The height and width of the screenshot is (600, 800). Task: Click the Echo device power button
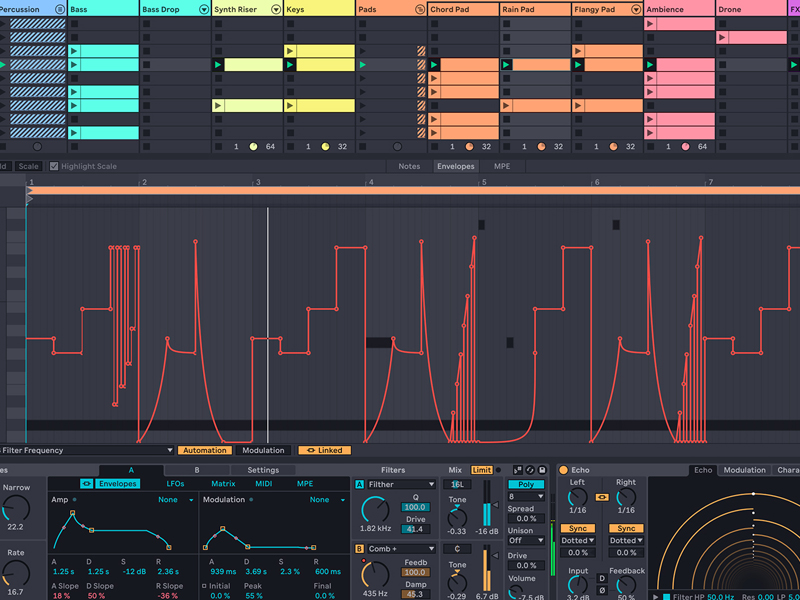point(563,470)
